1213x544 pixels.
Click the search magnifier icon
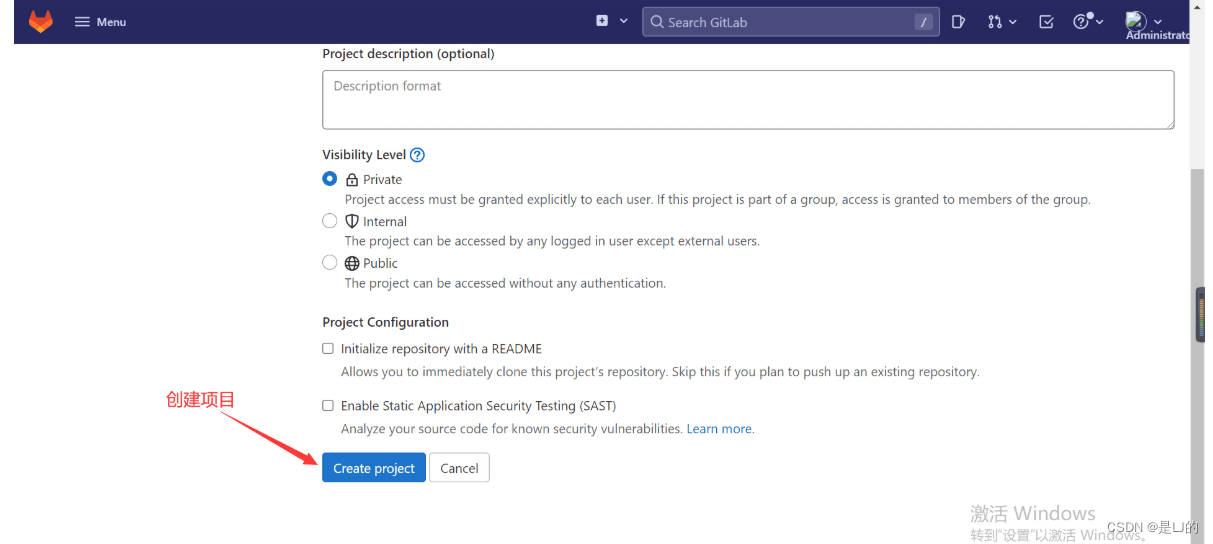click(657, 22)
